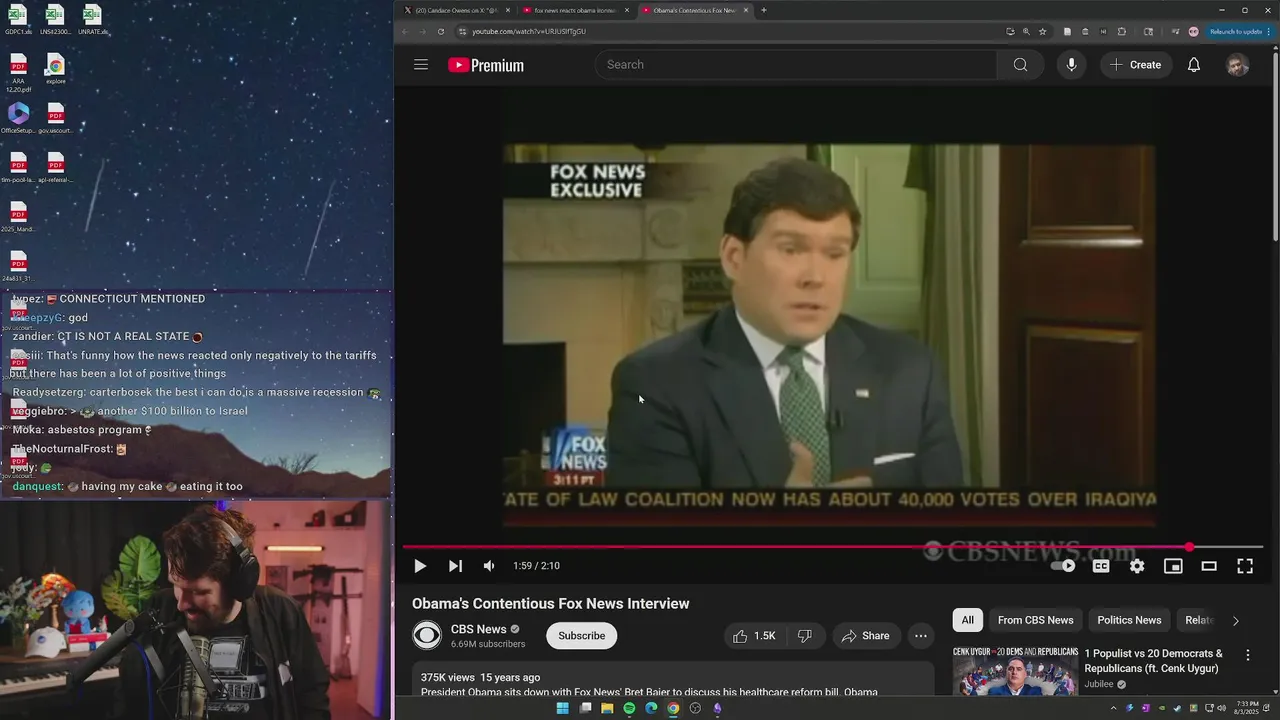This screenshot has height=720, width=1280.
Task: Play the paused video
Action: tap(420, 566)
